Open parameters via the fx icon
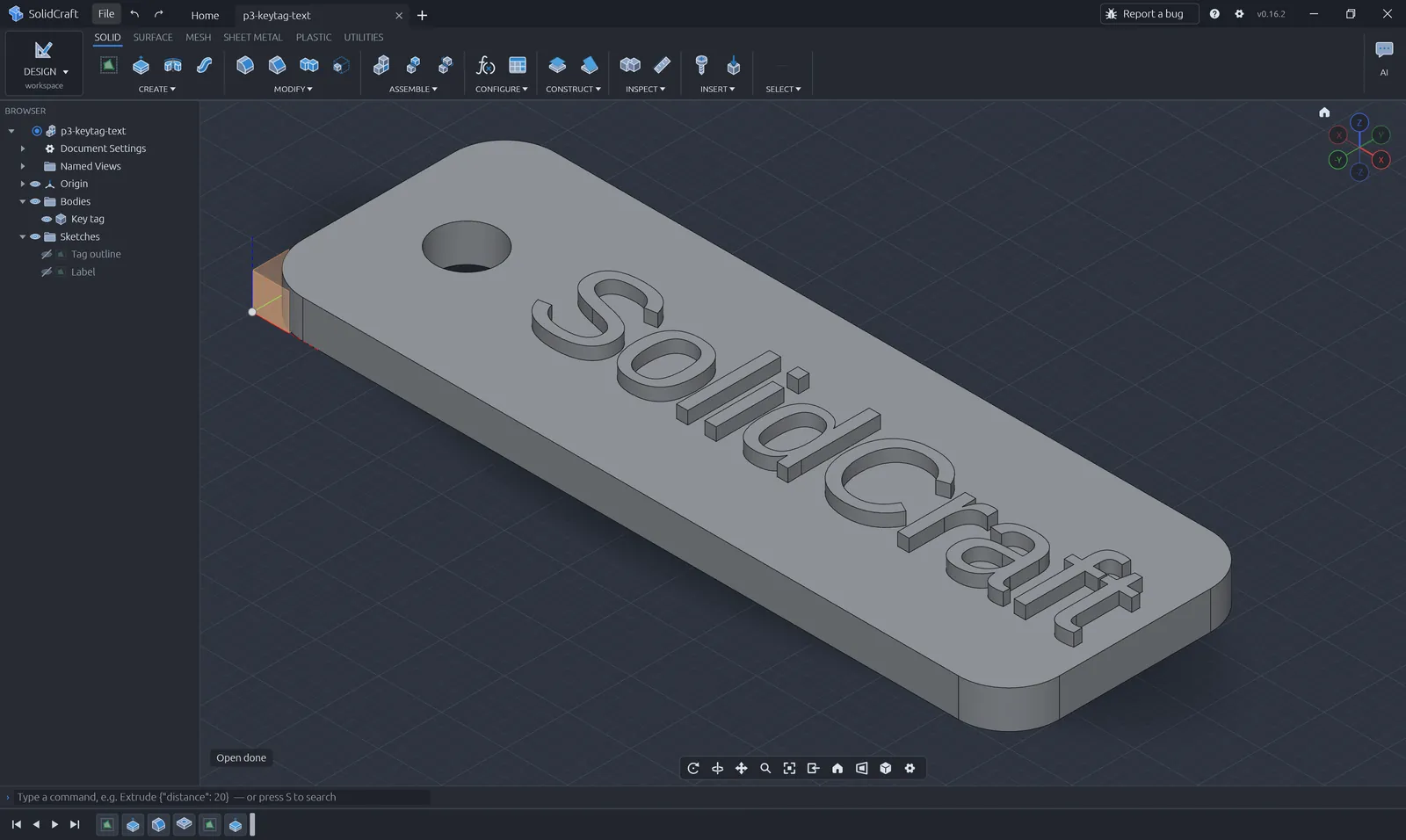Screen dimensions: 1406x840 (x=485, y=65)
